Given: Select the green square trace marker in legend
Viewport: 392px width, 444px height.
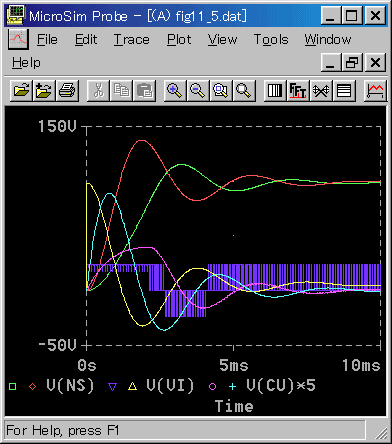Looking at the screenshot, I should [13, 386].
